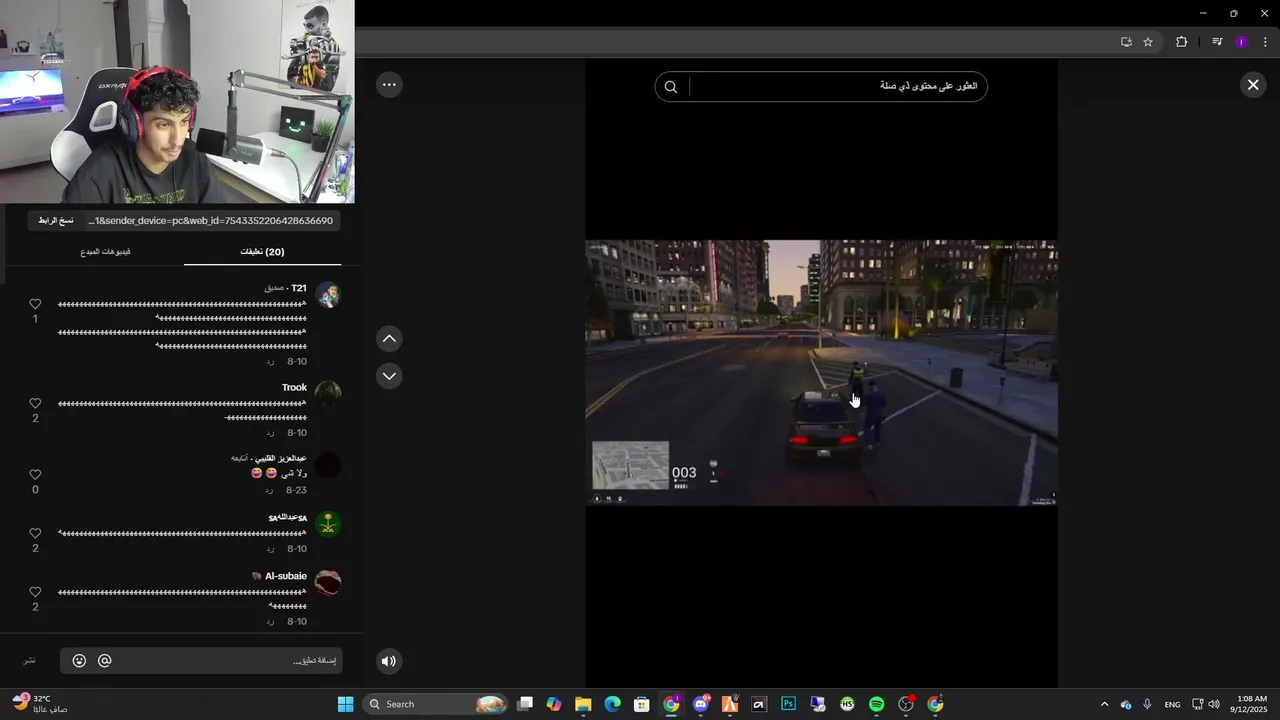Like Trook's comment with the heart

click(x=35, y=403)
